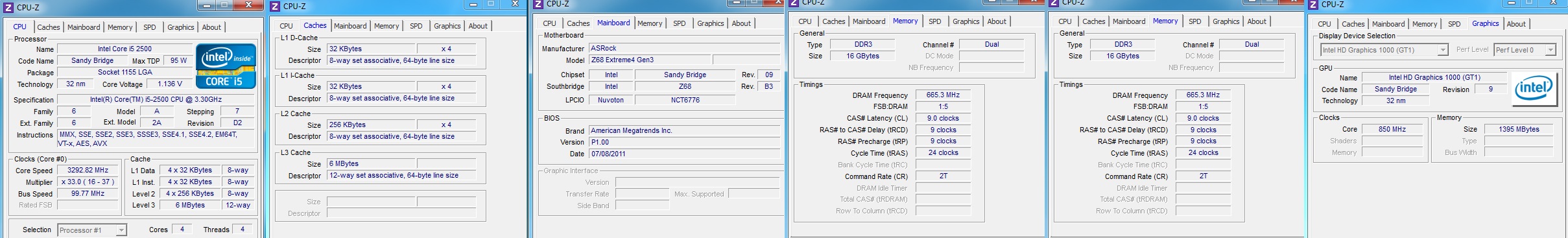Click the instructions field starting with 'MMX, SSE'
Image resolution: width=1568 pixels, height=238 pixels.
click(156, 139)
